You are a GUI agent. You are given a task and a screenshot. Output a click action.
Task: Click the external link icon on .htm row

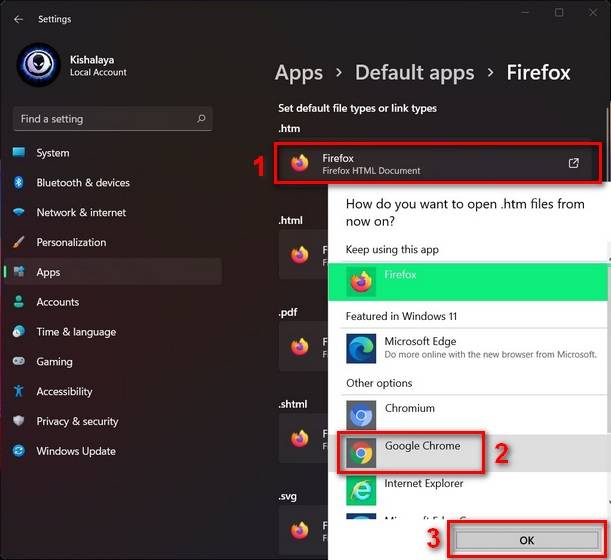pos(574,164)
